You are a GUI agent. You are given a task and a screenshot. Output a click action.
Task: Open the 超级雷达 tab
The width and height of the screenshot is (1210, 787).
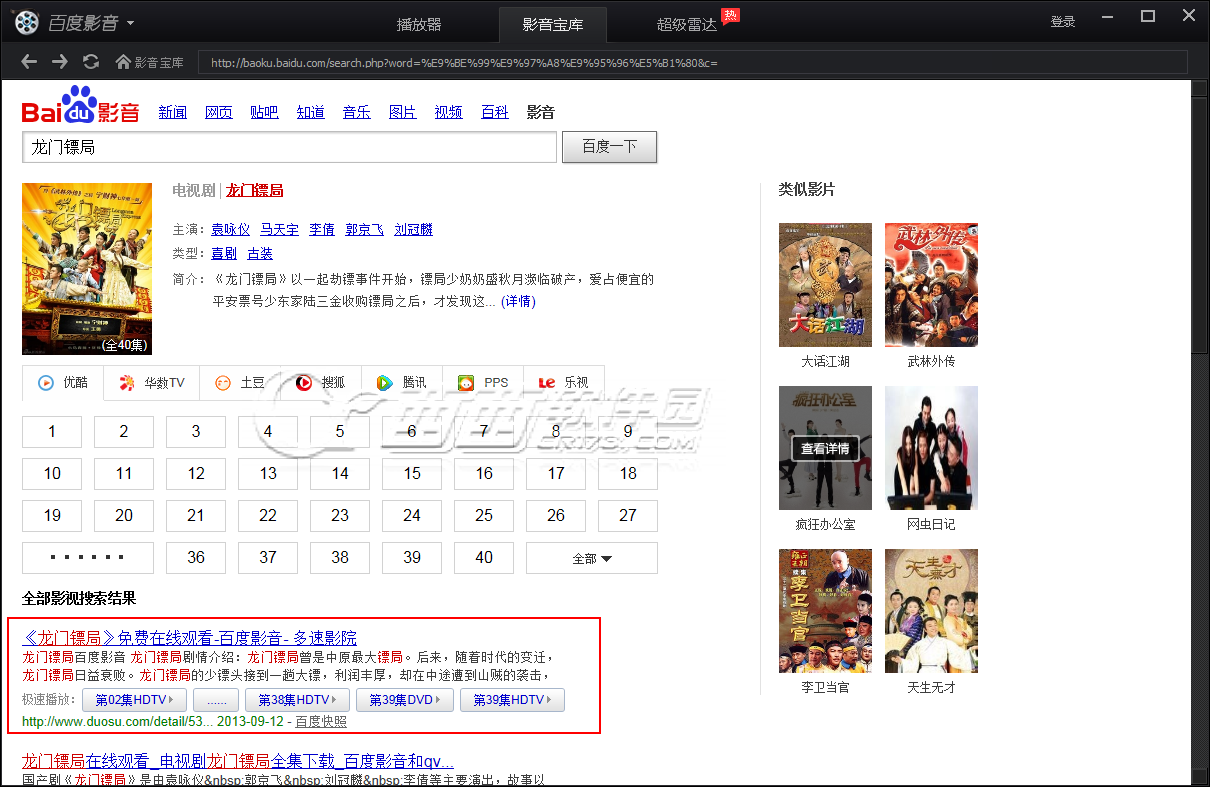click(687, 24)
